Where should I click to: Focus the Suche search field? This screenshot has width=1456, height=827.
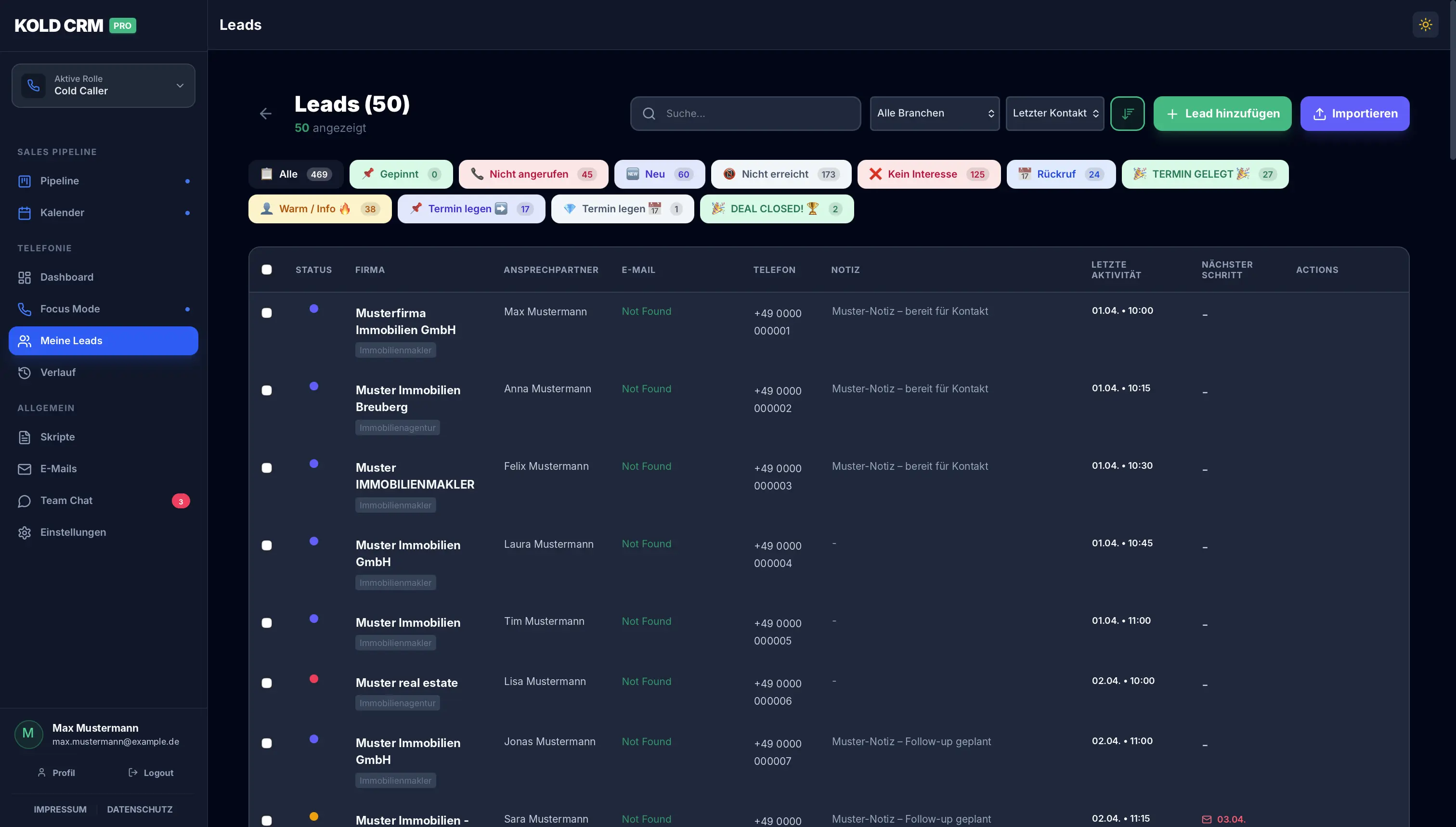[745, 114]
